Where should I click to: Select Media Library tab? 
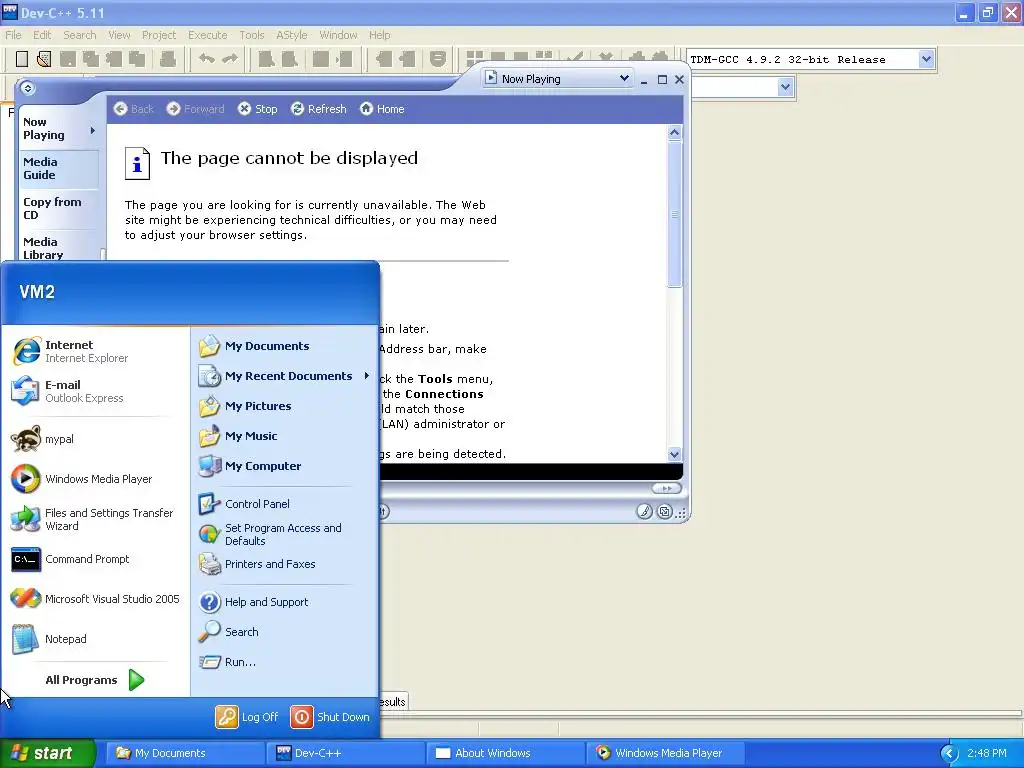[x=59, y=247]
